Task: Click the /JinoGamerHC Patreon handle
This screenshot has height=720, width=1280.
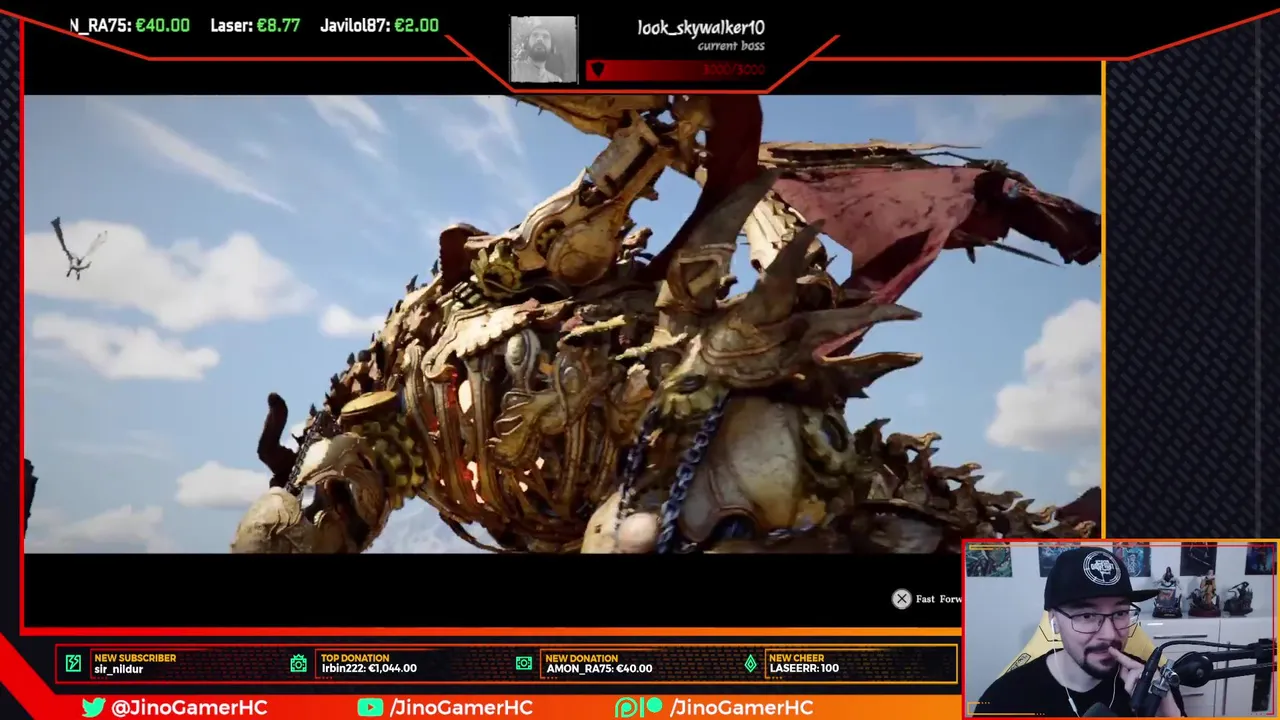Action: (741, 707)
